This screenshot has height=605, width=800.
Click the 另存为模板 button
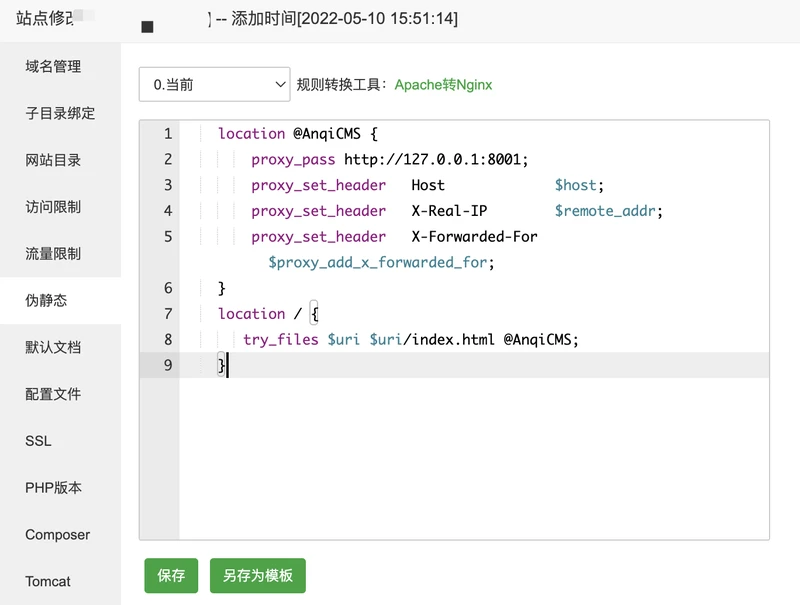tap(257, 576)
